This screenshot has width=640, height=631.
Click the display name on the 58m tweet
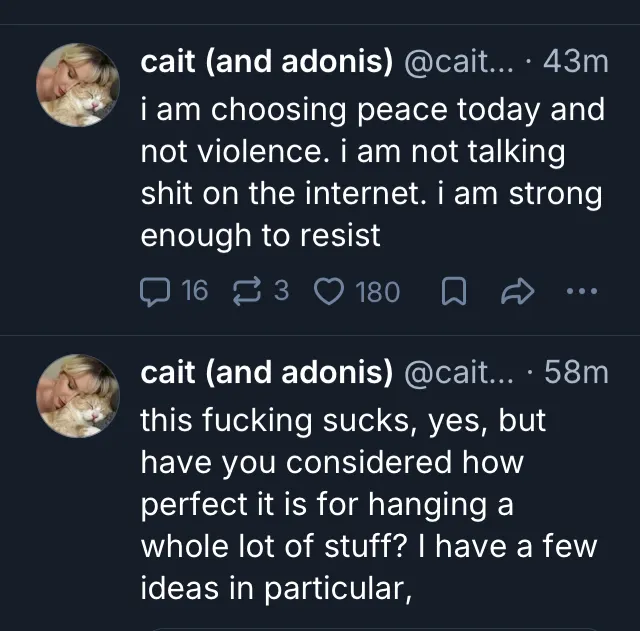(265, 373)
